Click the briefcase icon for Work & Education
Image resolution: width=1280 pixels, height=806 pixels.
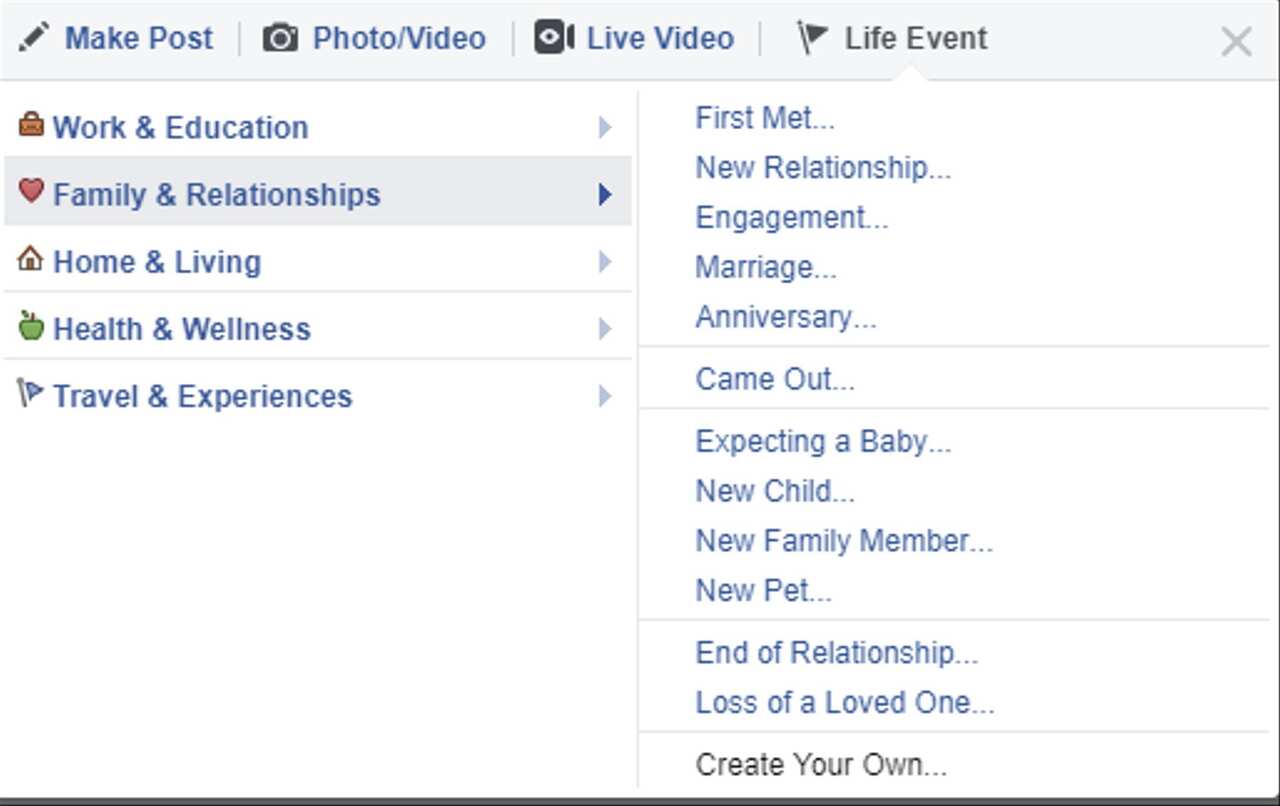(31, 125)
